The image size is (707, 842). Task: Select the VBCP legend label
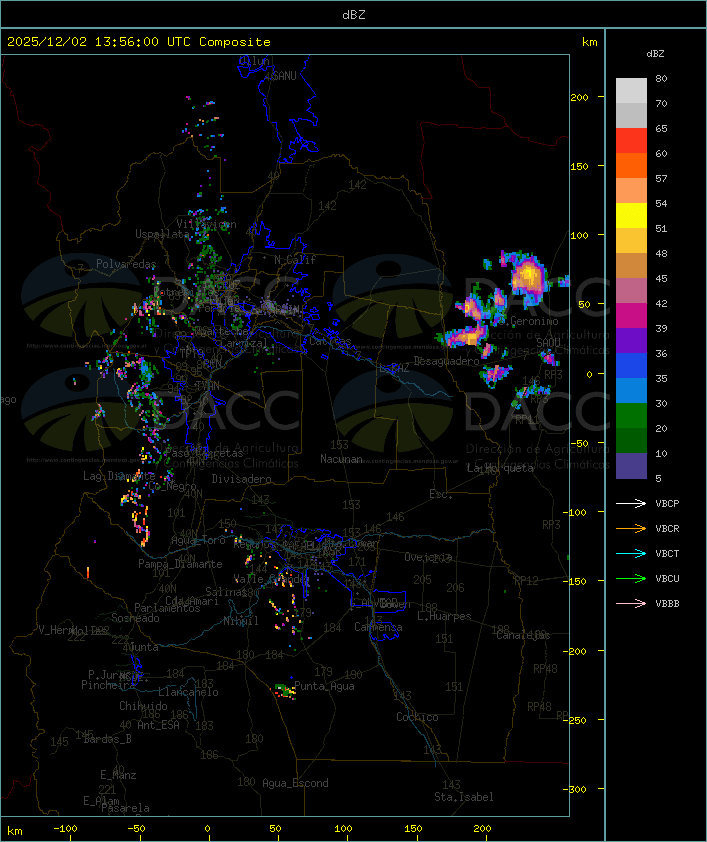pyautogui.click(x=667, y=504)
